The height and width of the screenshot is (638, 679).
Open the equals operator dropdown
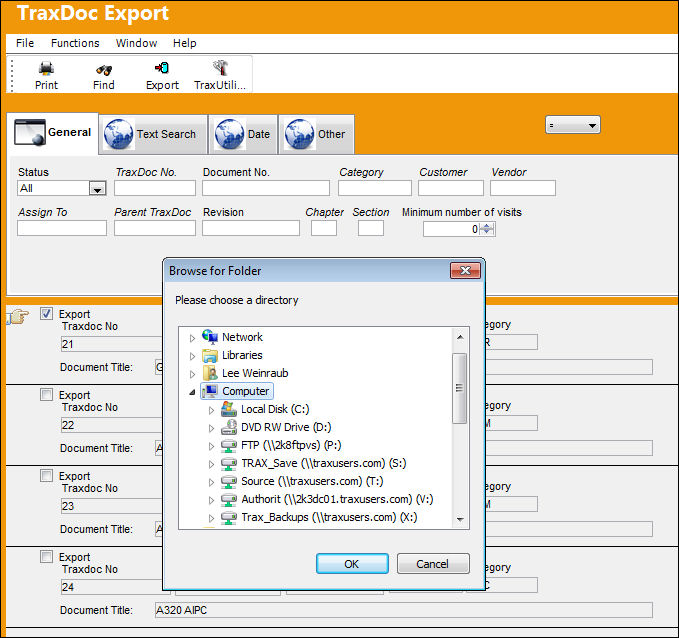click(x=572, y=125)
